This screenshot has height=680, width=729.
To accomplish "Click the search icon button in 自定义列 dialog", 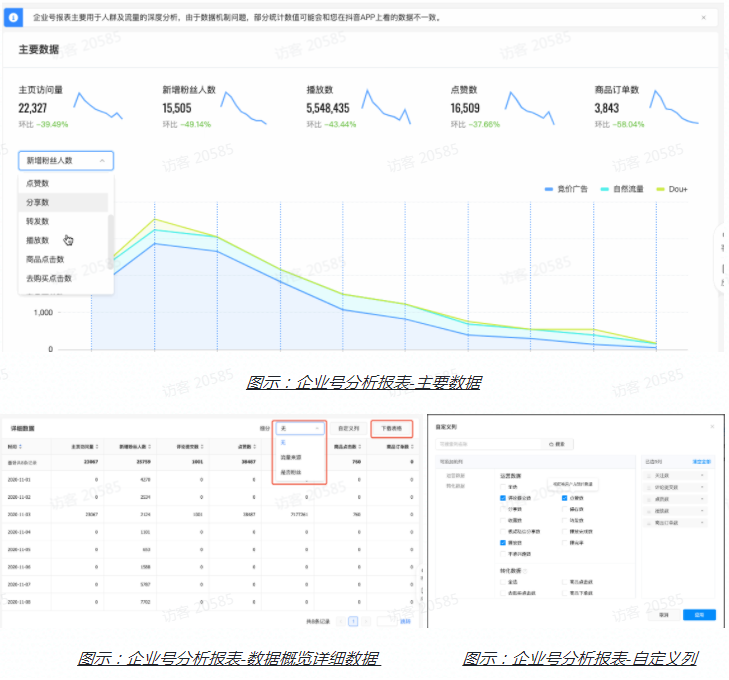I will pos(558,443).
